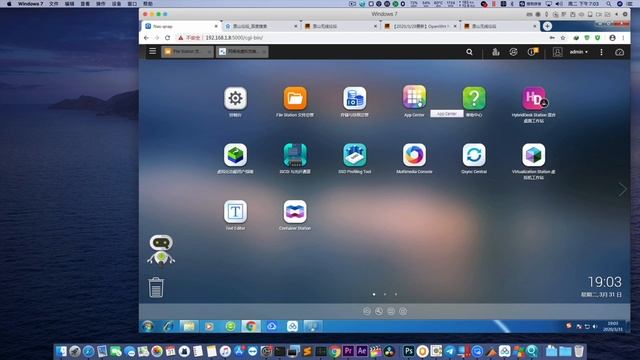This screenshot has width=640, height=360.
Task: Open QTS background tasks icon
Action: pos(496,52)
